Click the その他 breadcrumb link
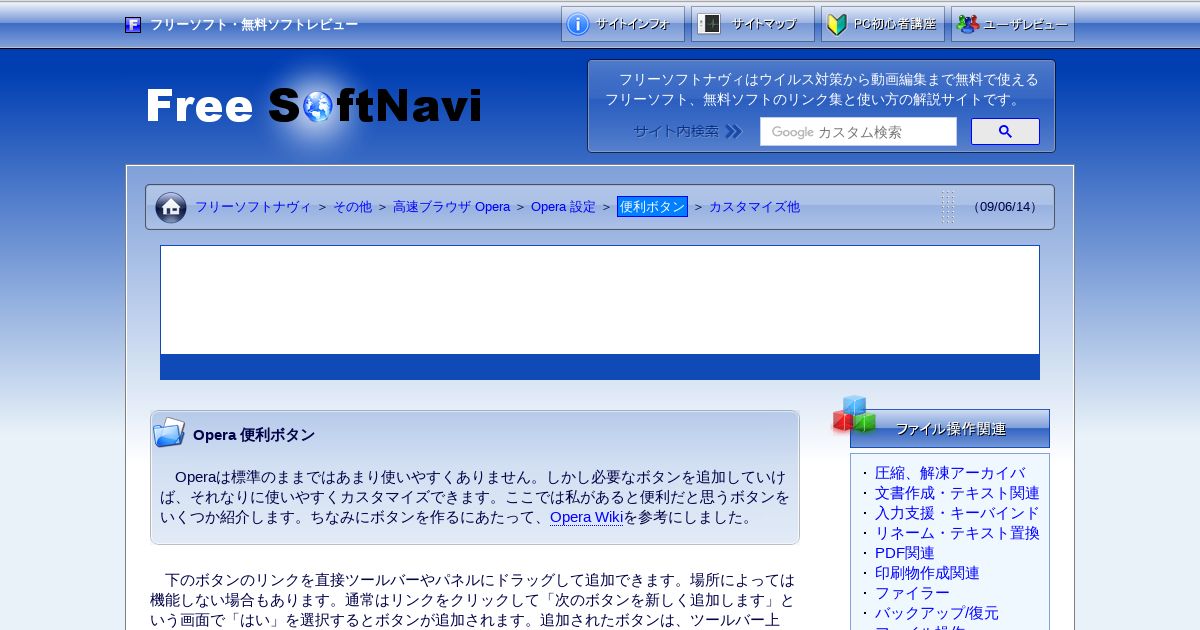The image size is (1200, 630). 352,207
